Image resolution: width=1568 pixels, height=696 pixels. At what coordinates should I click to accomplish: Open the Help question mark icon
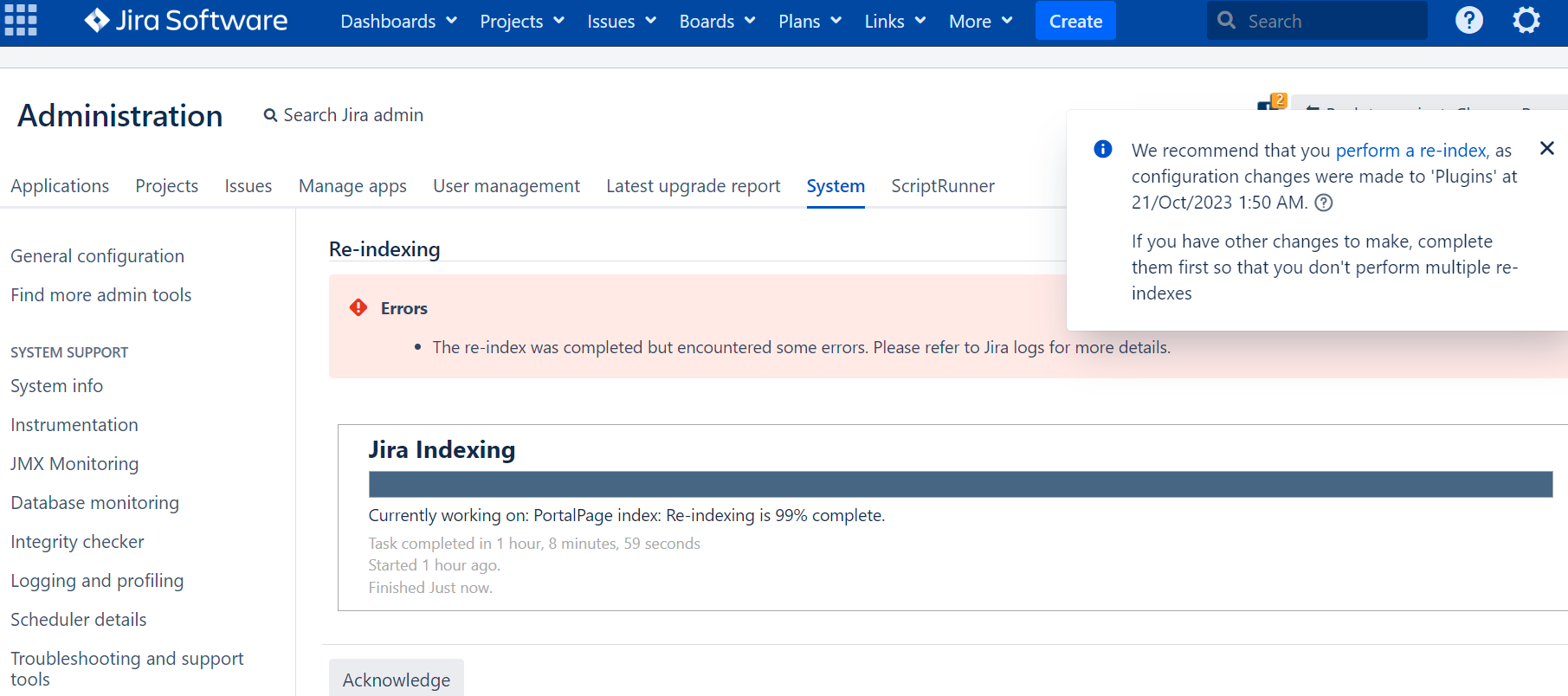tap(1468, 20)
